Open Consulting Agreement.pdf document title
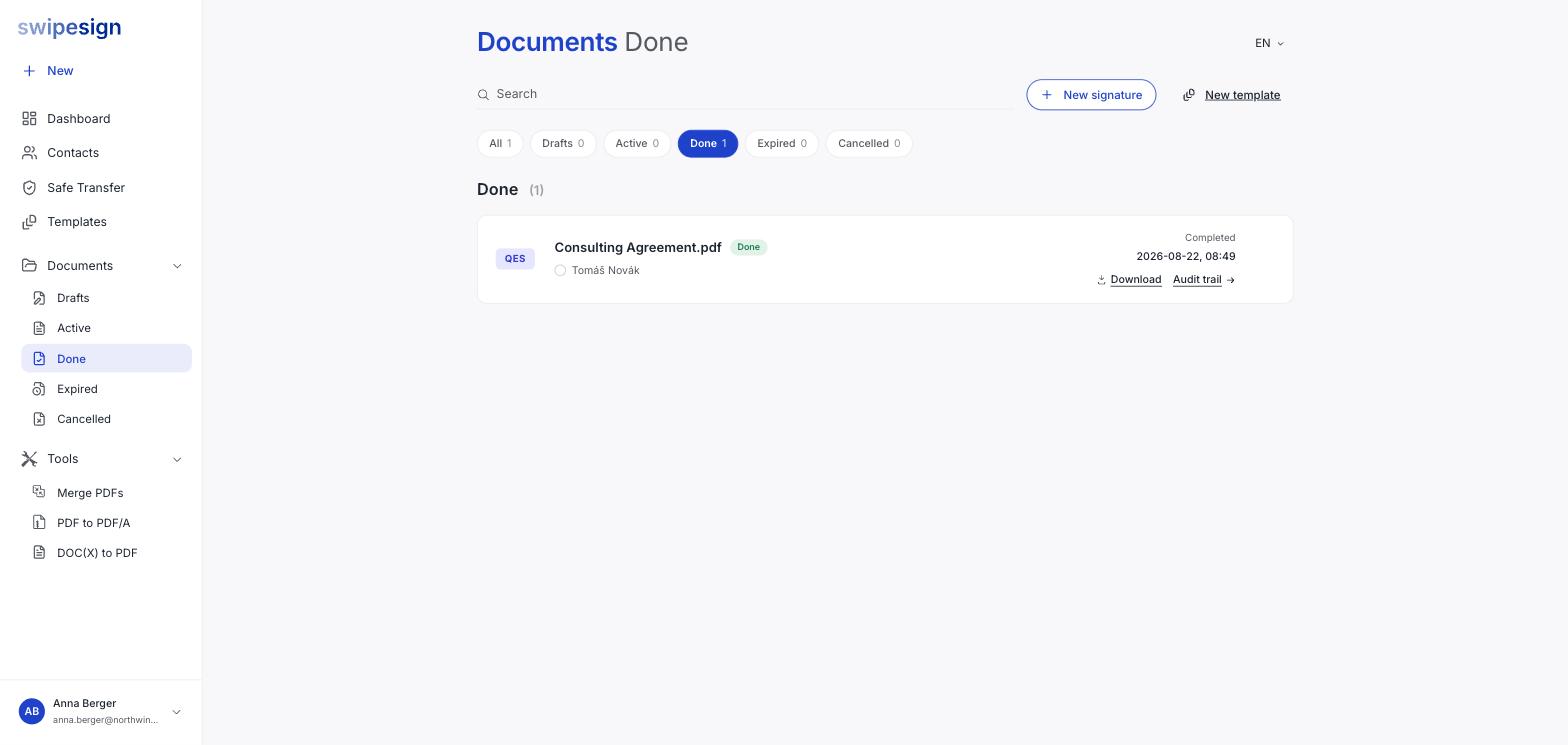The width and height of the screenshot is (1568, 745). point(638,248)
